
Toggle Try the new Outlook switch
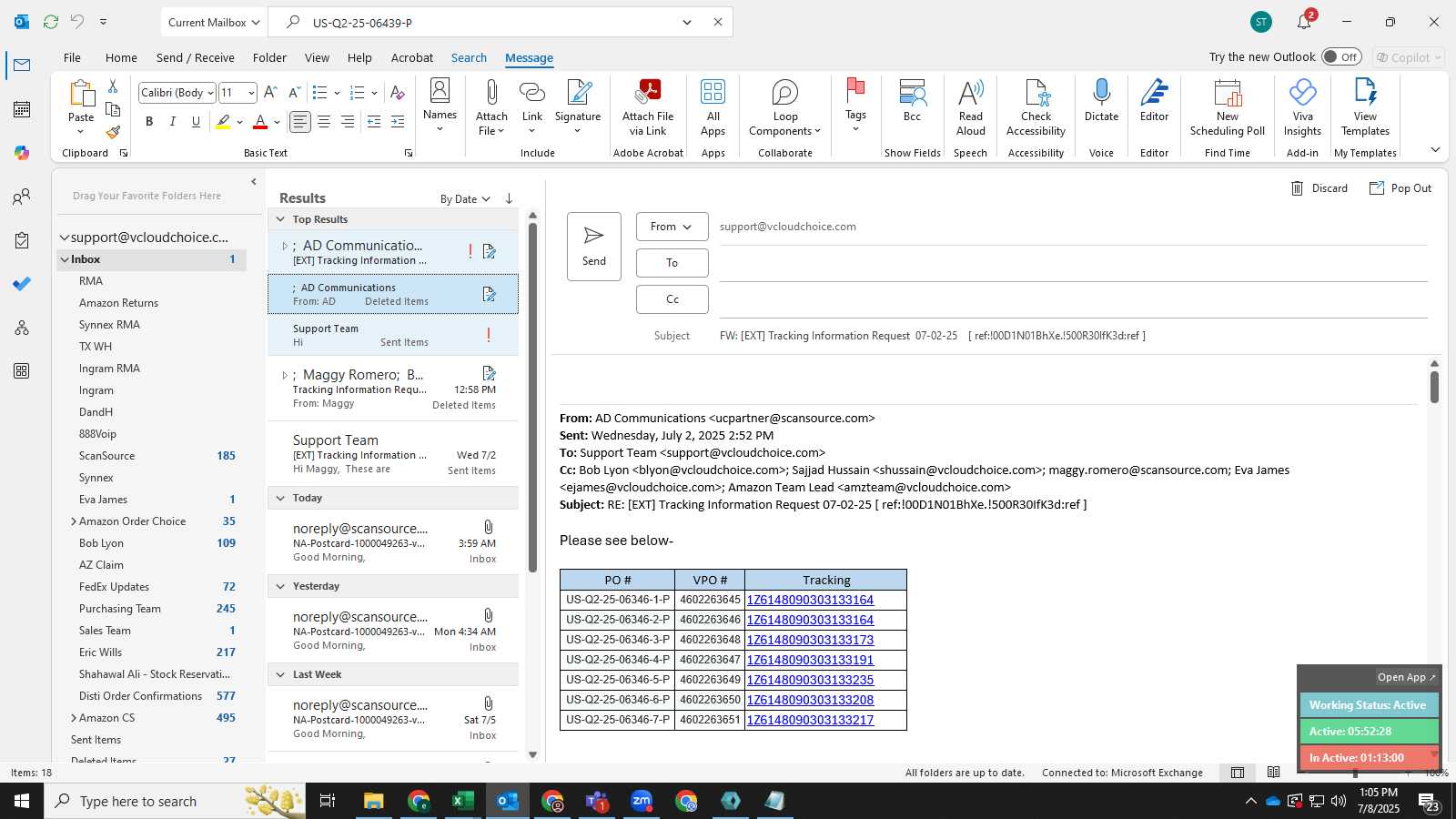[1341, 57]
